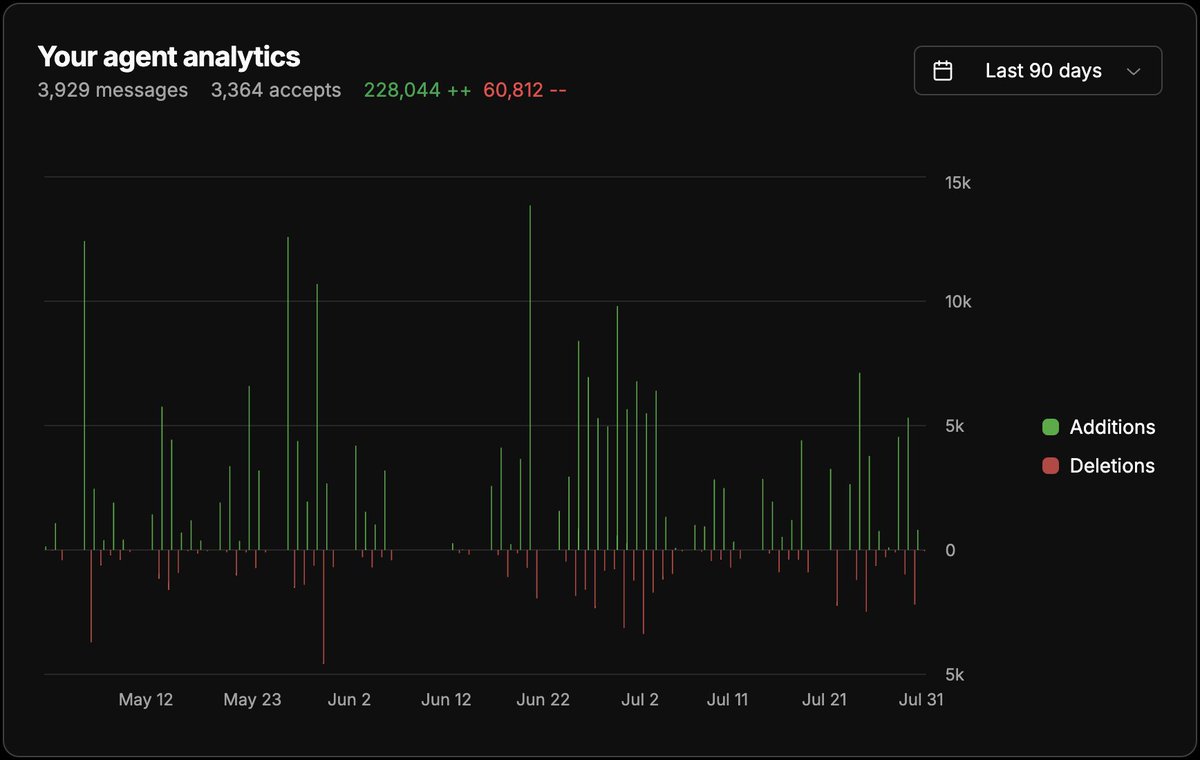Click the Jun 22 x-axis label
1200x760 pixels.
click(x=543, y=700)
